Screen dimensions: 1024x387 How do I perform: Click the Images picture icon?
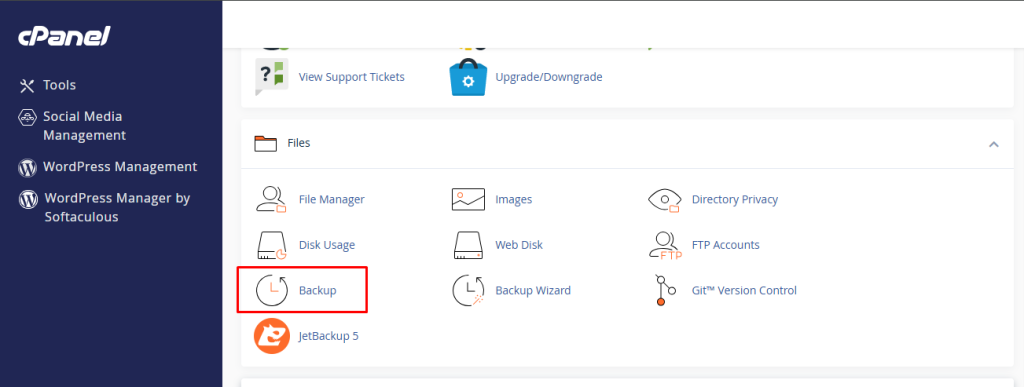(468, 199)
